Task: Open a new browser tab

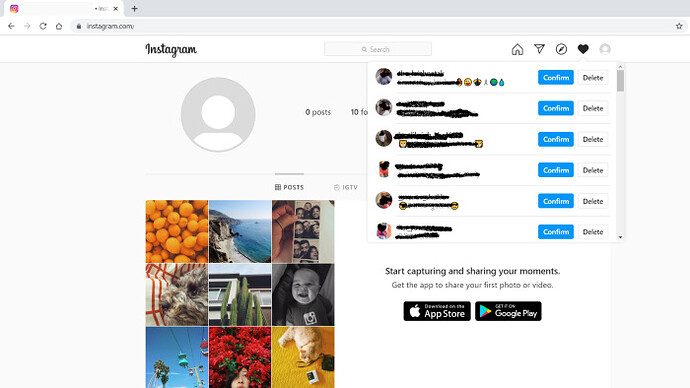Action: pyautogui.click(x=135, y=8)
